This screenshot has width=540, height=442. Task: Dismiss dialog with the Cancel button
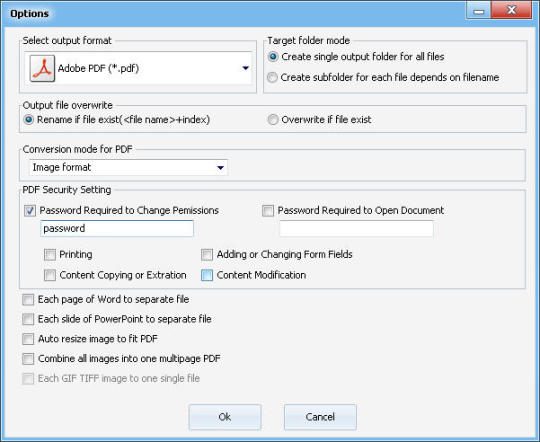320,417
